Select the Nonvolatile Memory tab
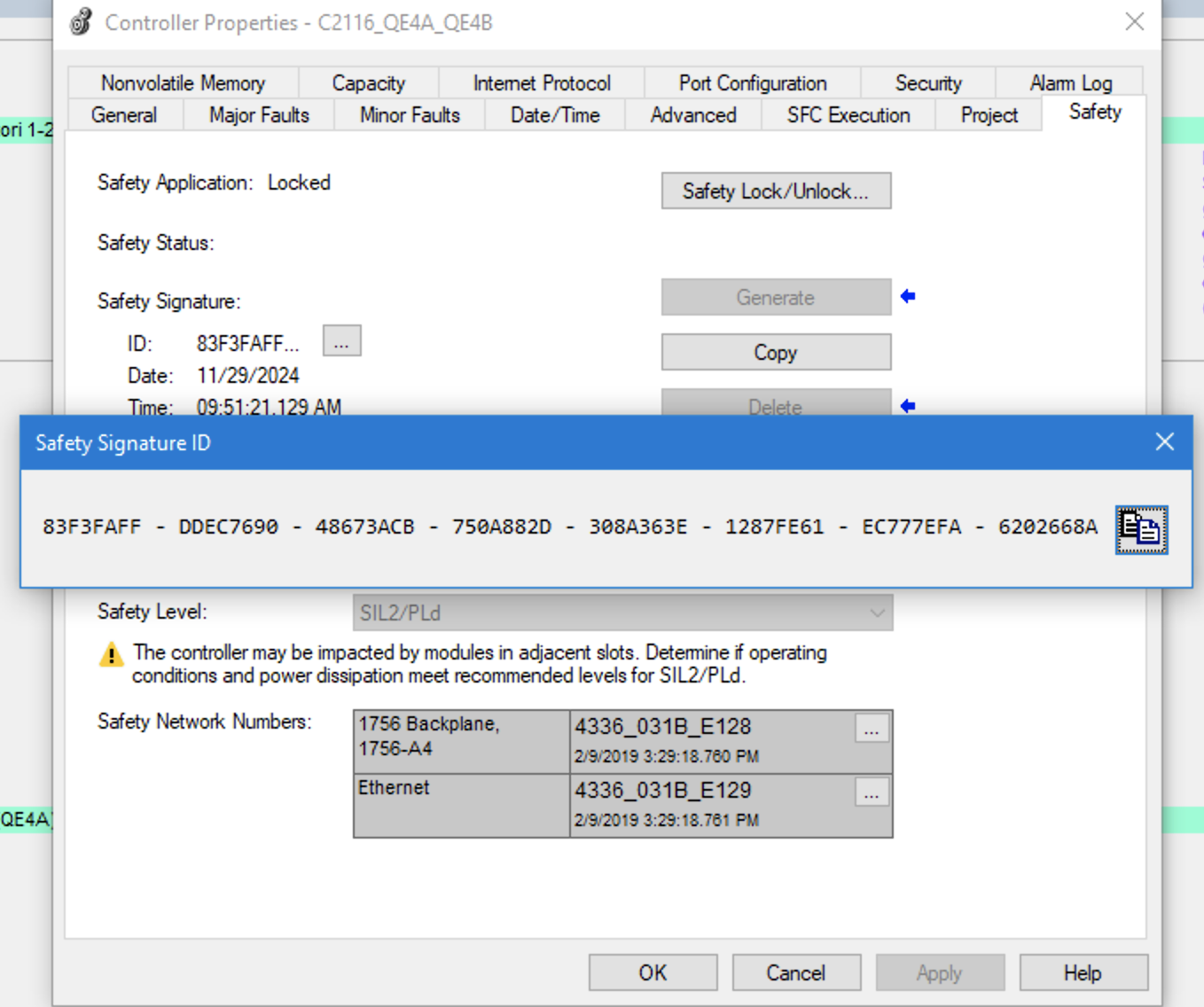This screenshot has width=1204, height=1007. 183,83
